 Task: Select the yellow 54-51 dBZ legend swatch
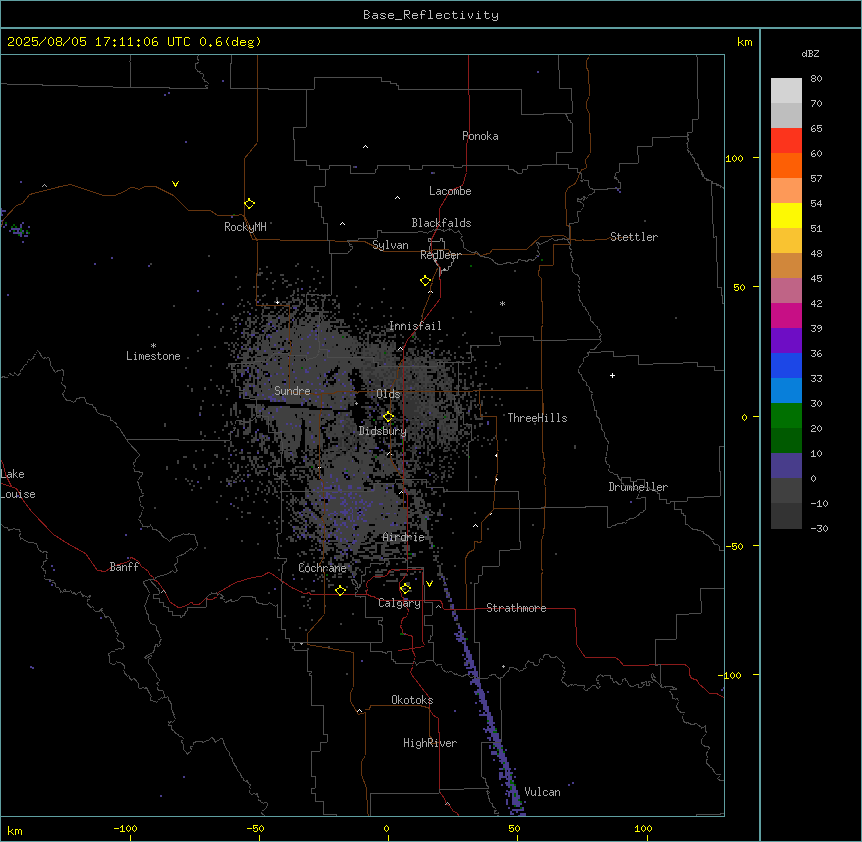[x=786, y=215]
